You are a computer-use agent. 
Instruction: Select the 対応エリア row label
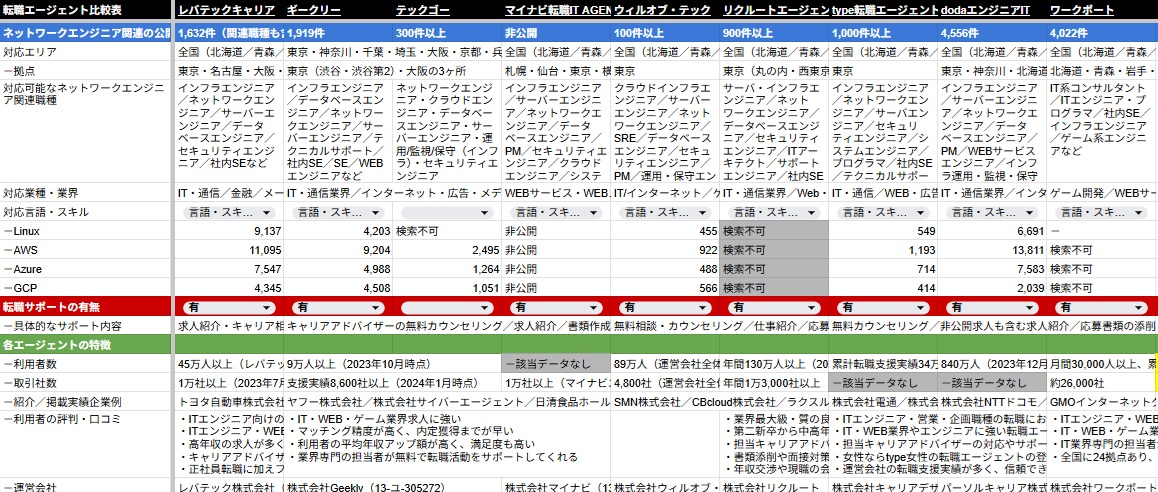[x=85, y=52]
